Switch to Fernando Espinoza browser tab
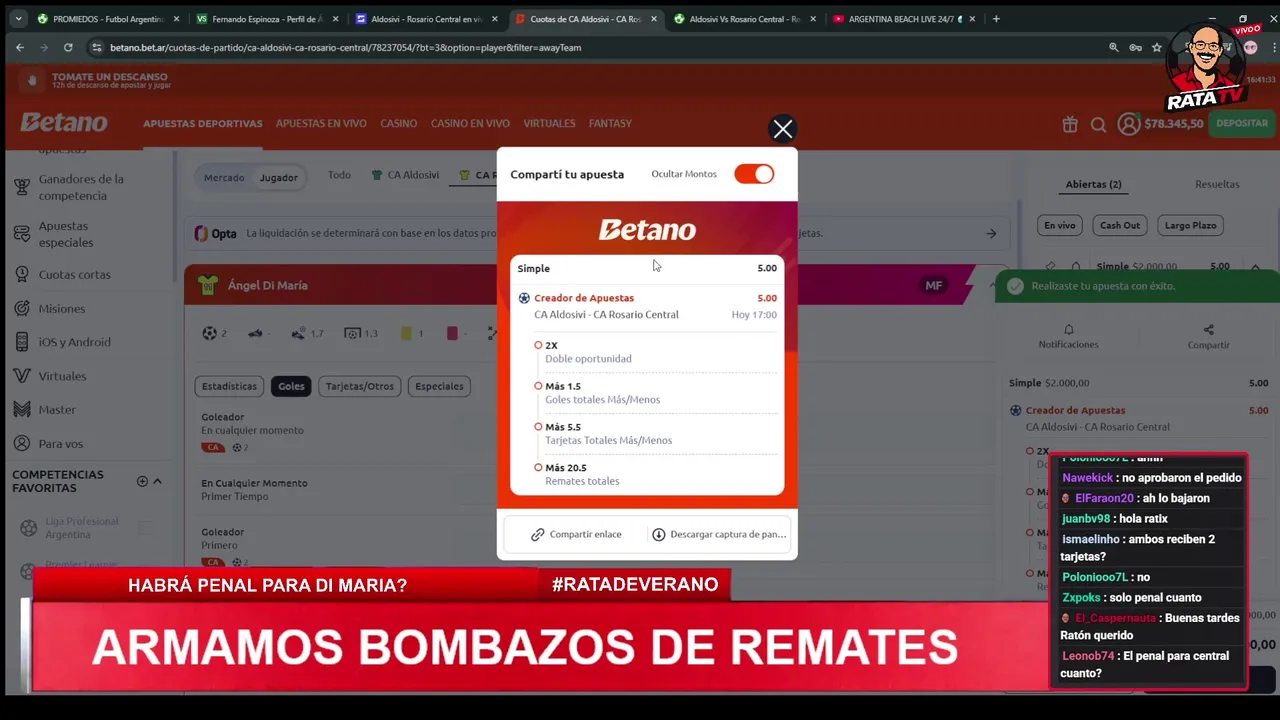1280x720 pixels. (x=267, y=19)
